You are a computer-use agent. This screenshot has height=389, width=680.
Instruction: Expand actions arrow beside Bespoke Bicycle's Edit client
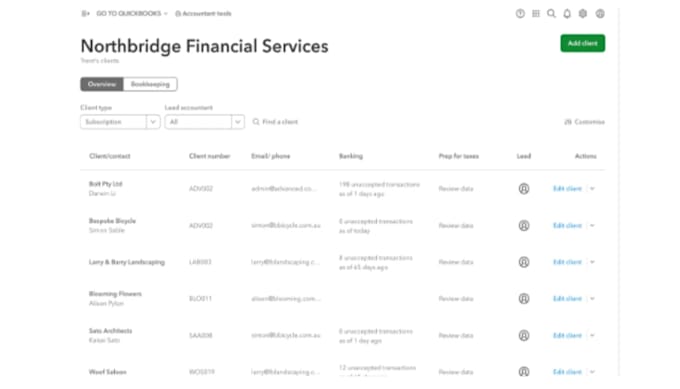click(x=592, y=226)
